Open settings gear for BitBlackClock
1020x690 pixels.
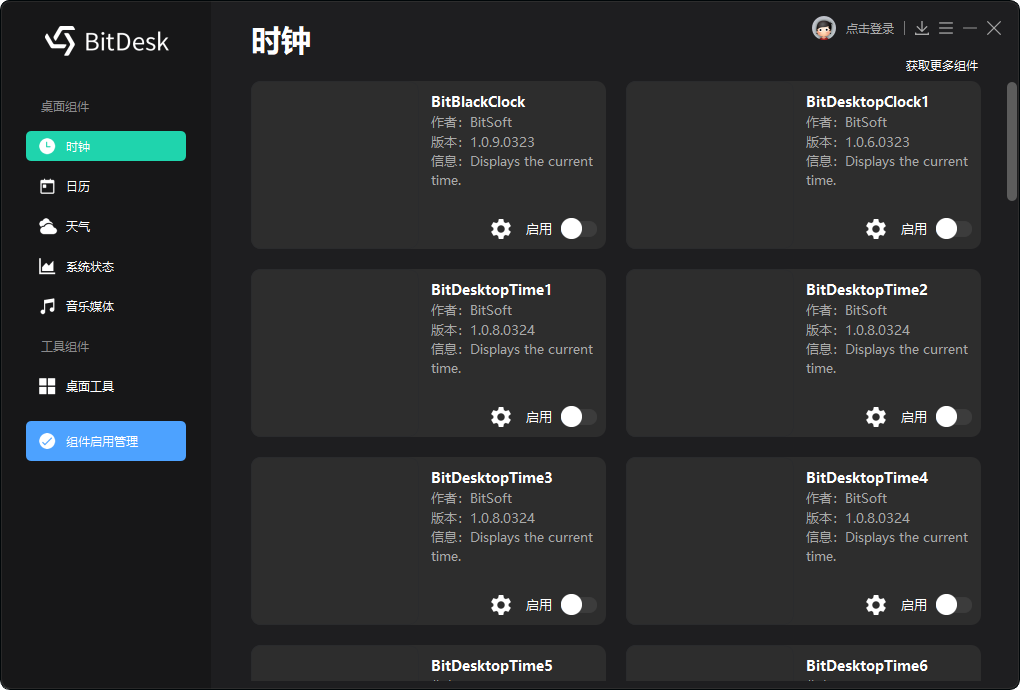(x=500, y=229)
